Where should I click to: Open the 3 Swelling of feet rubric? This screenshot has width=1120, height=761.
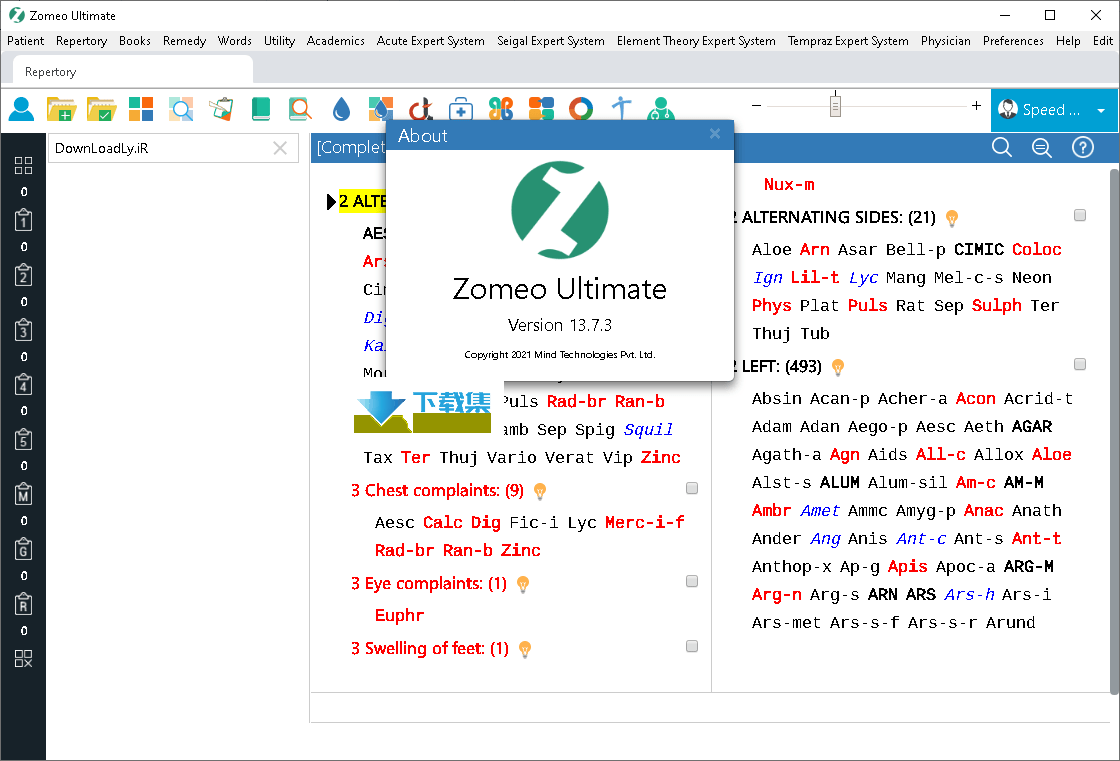(x=430, y=649)
